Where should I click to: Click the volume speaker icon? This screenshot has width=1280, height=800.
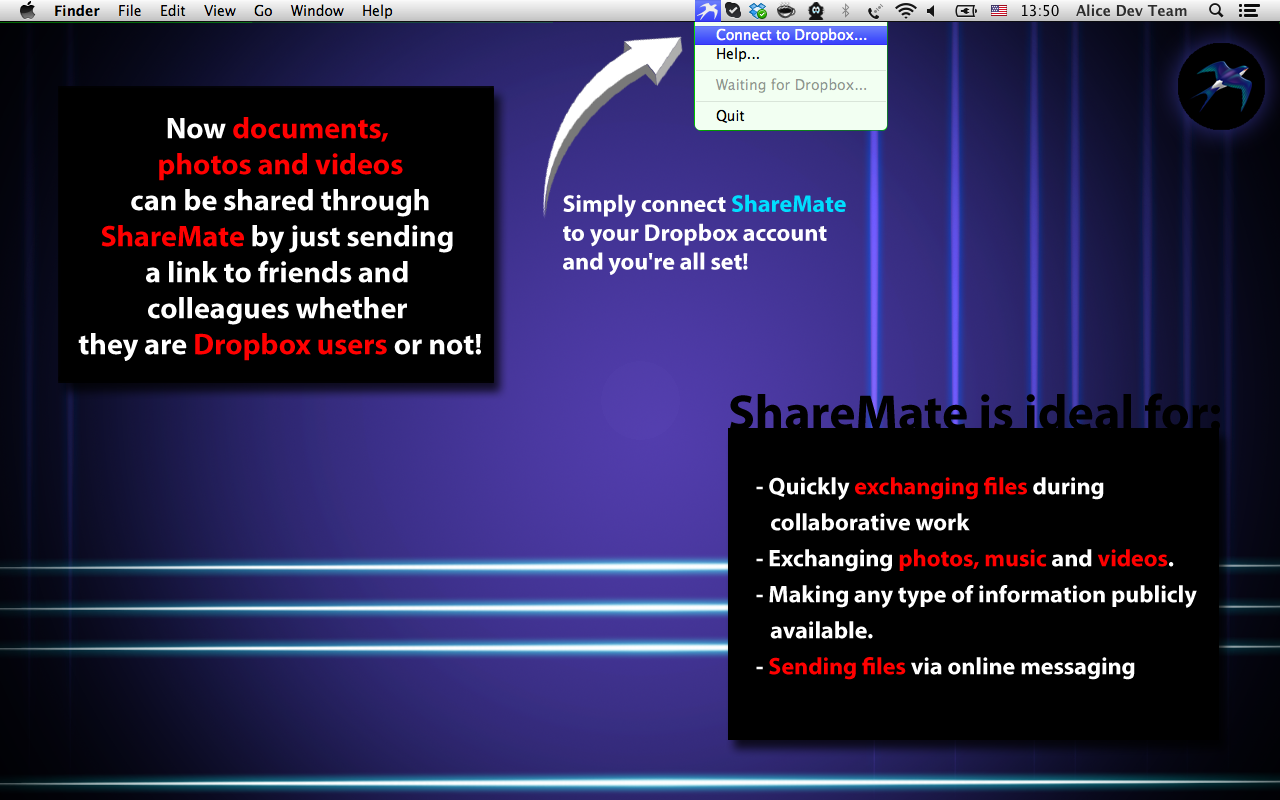931,11
